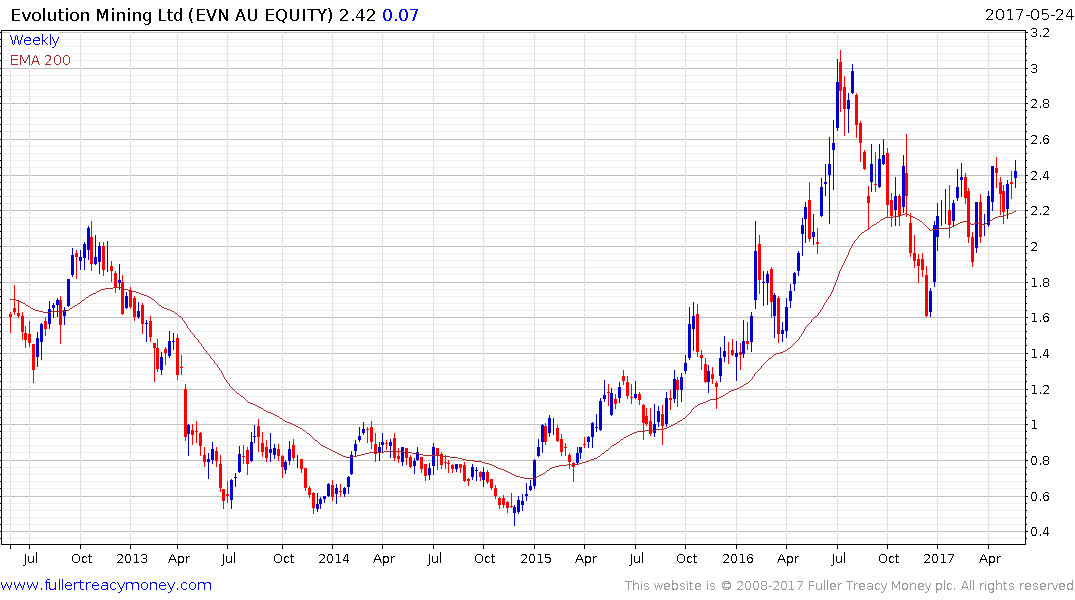Click the 2.4 price axis label
This screenshot has width=1075, height=600.
[x=1040, y=176]
